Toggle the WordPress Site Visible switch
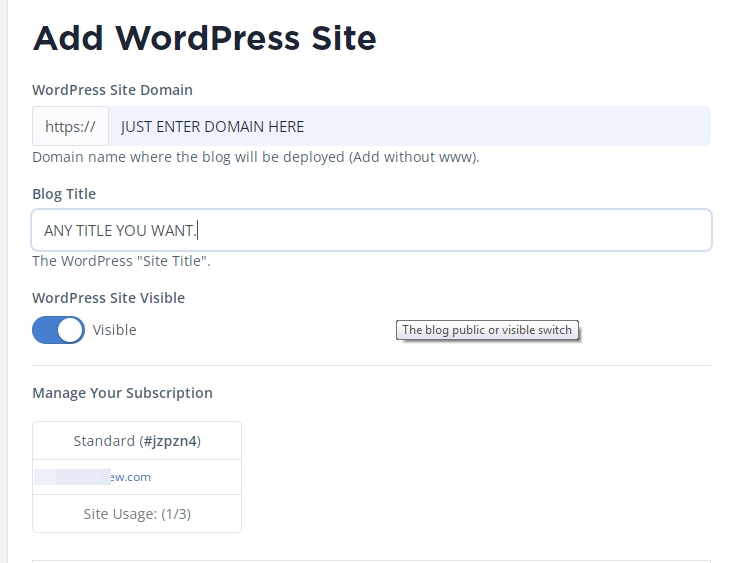Image resolution: width=735 pixels, height=563 pixels. (x=58, y=330)
